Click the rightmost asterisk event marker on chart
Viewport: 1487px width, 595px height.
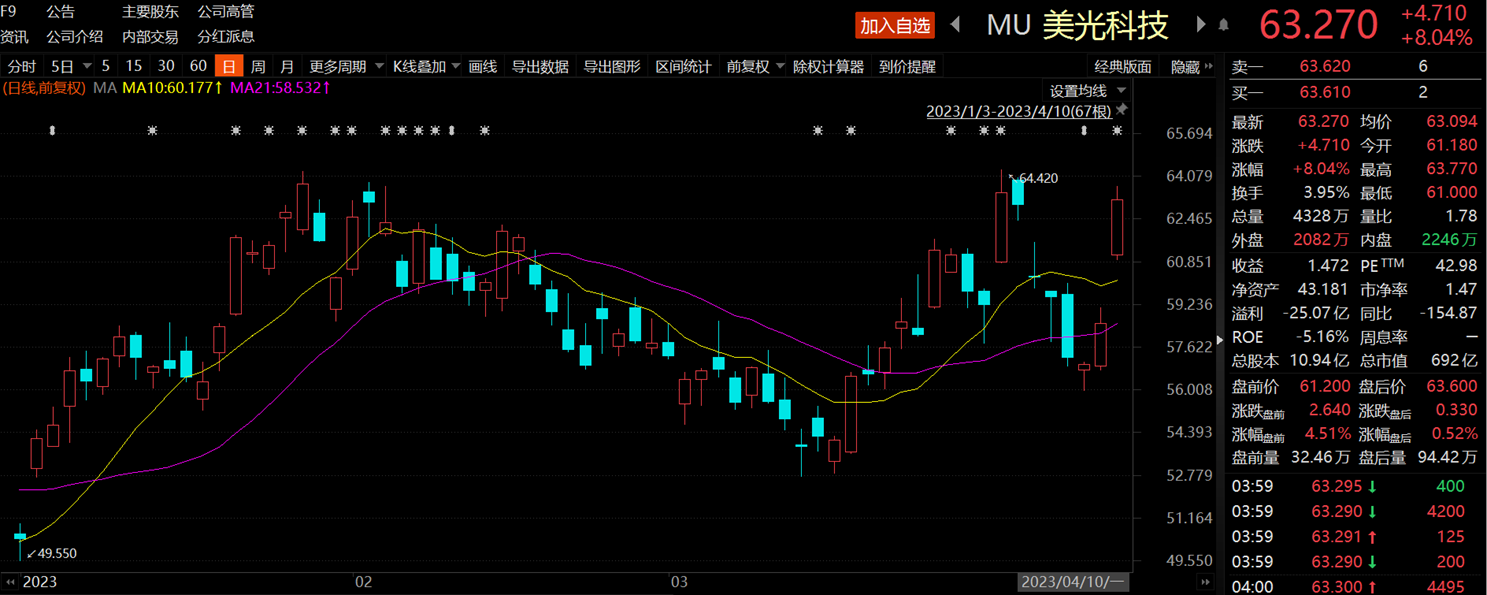[1117, 131]
